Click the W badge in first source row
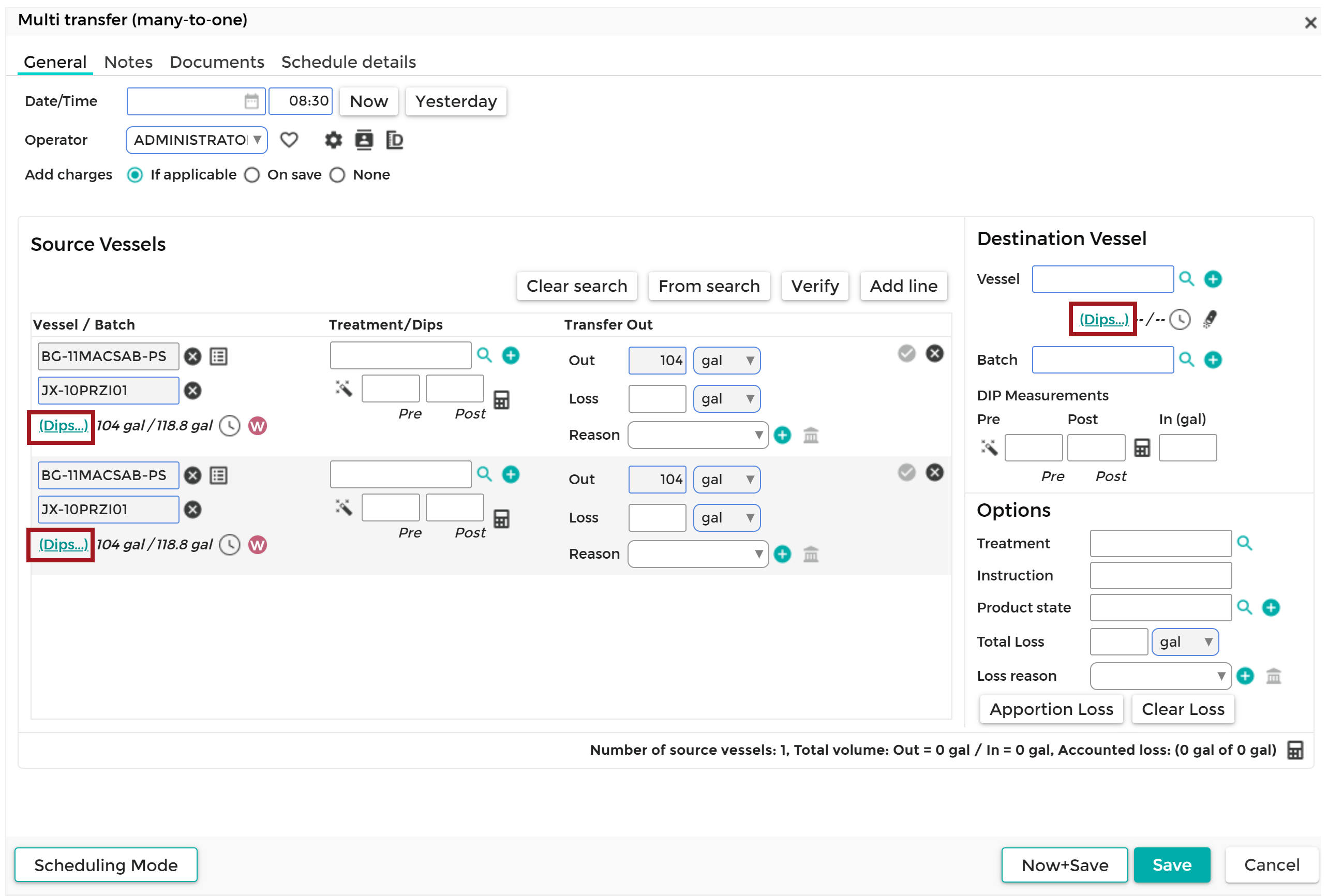1328x896 pixels. click(258, 426)
